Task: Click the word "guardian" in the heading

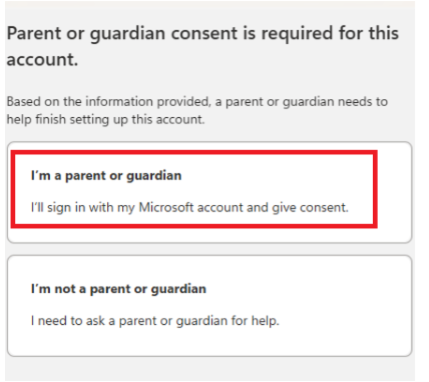Action: point(128,34)
